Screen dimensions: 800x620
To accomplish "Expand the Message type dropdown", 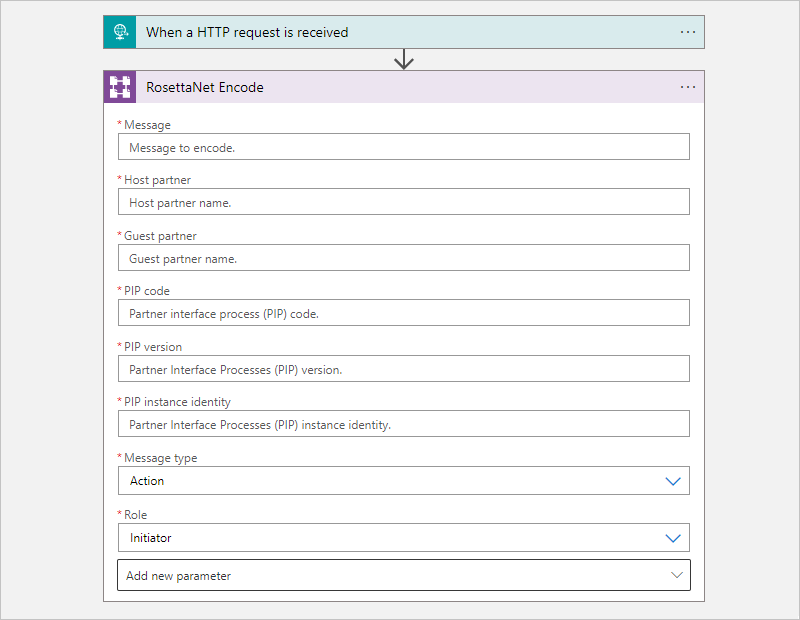I will (x=403, y=481).
